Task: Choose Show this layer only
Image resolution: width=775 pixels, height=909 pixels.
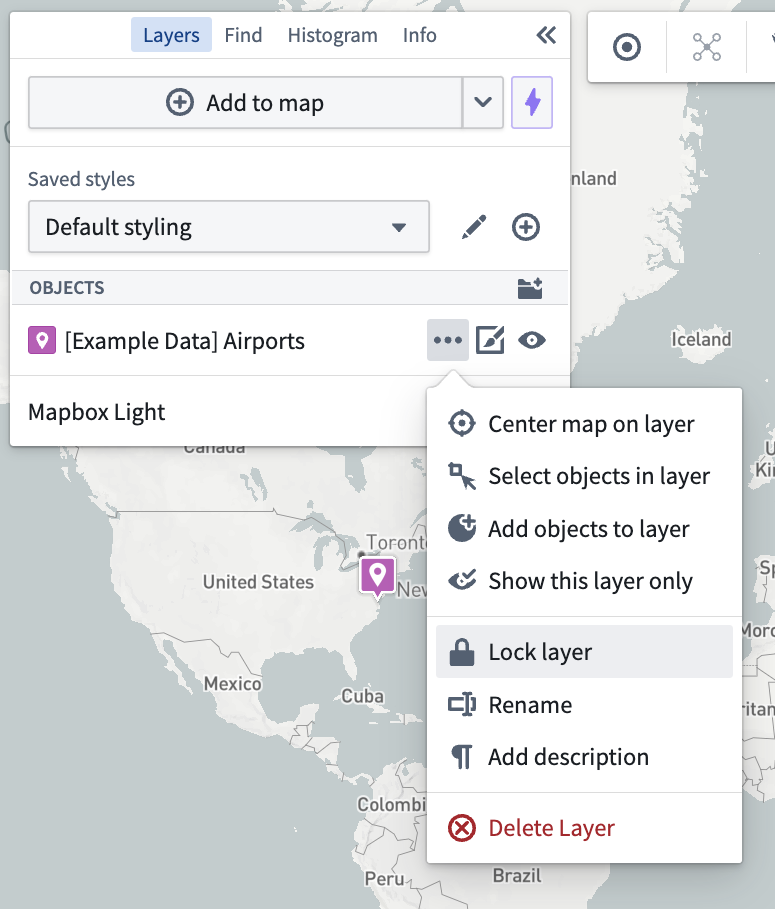Action: tap(584, 581)
